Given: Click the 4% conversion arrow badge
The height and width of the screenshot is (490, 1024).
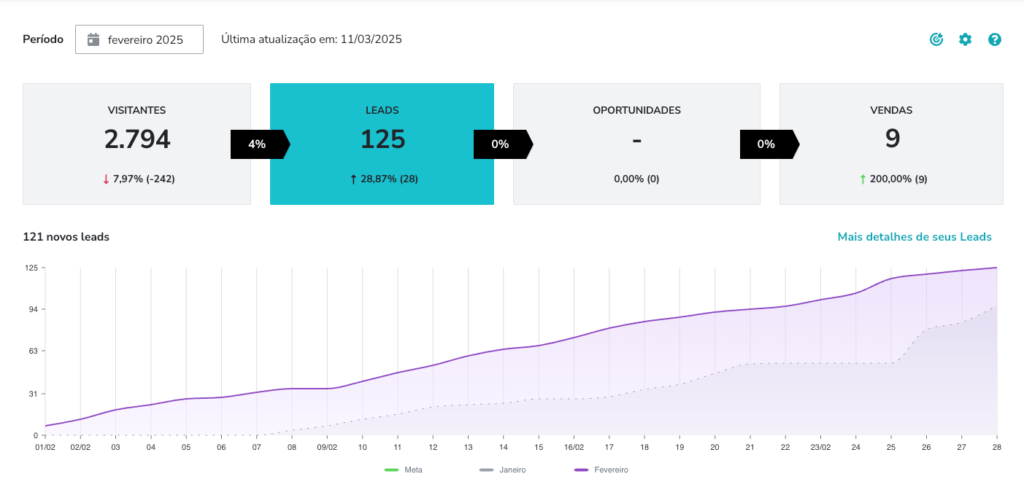Looking at the screenshot, I should [x=259, y=144].
